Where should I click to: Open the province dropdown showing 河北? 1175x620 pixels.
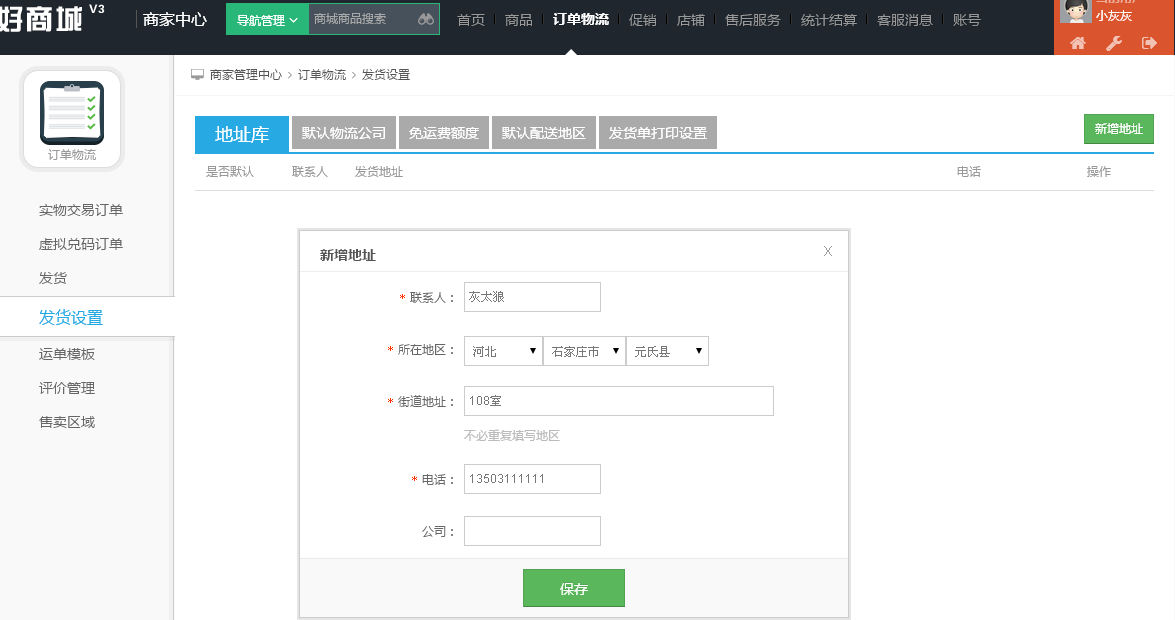click(504, 351)
